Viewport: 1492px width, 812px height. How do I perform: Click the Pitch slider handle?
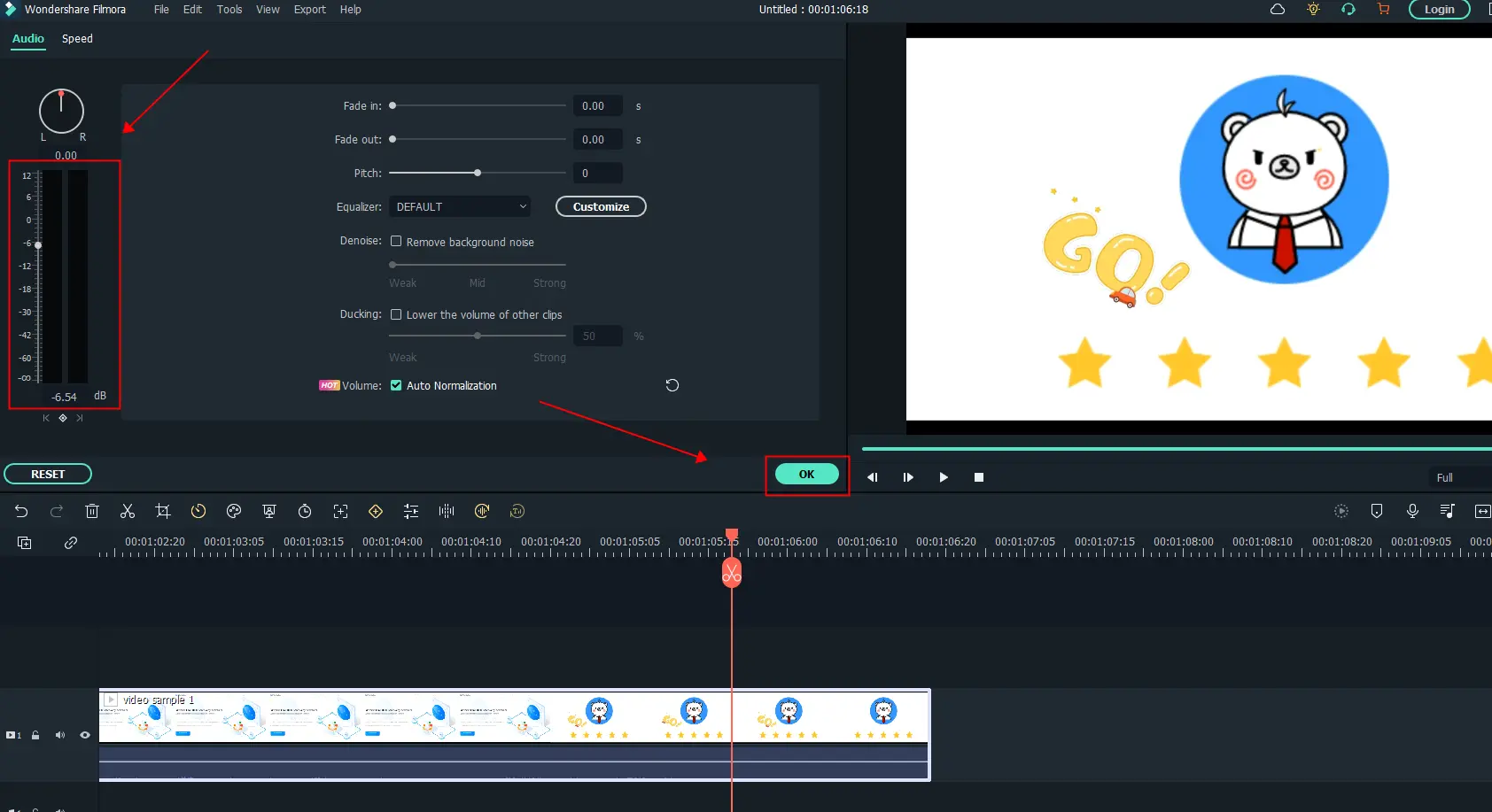click(478, 173)
